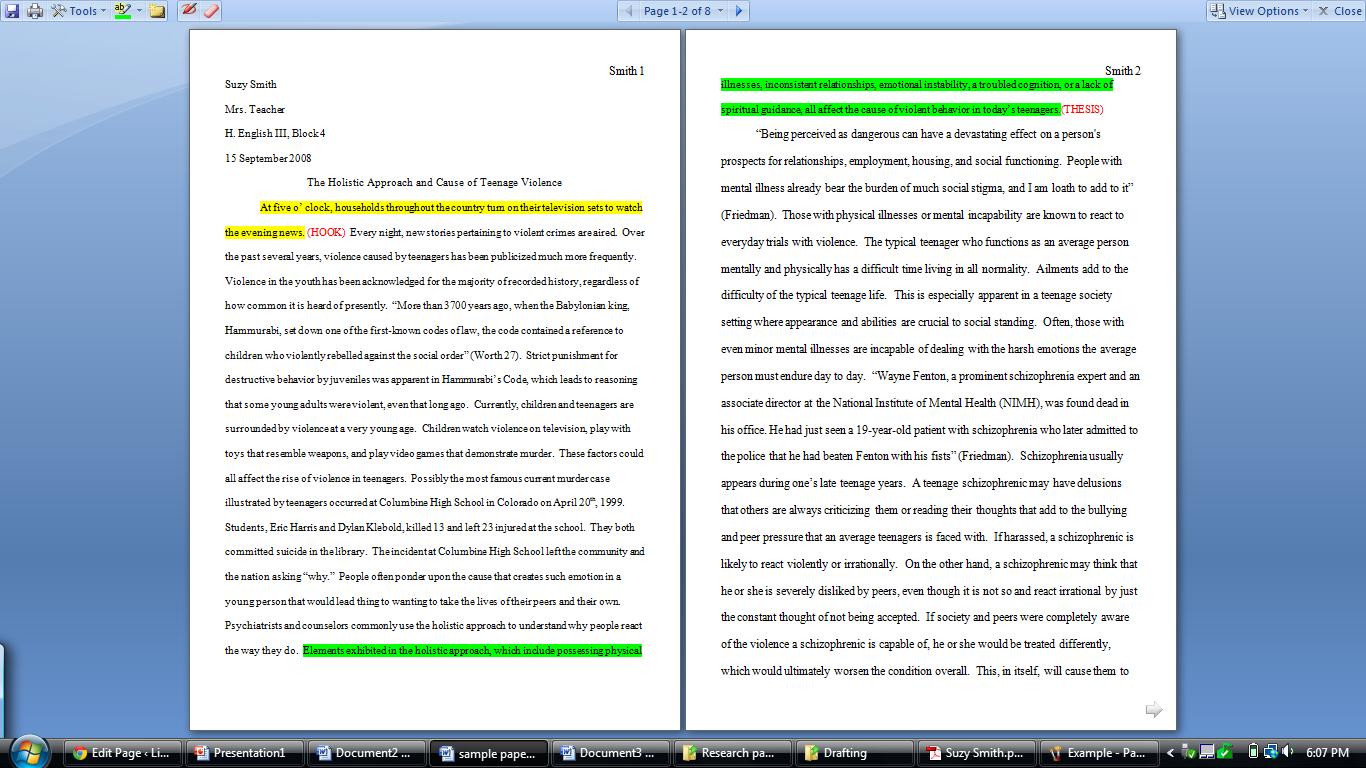Expand the View Options menu

pos(1259,11)
